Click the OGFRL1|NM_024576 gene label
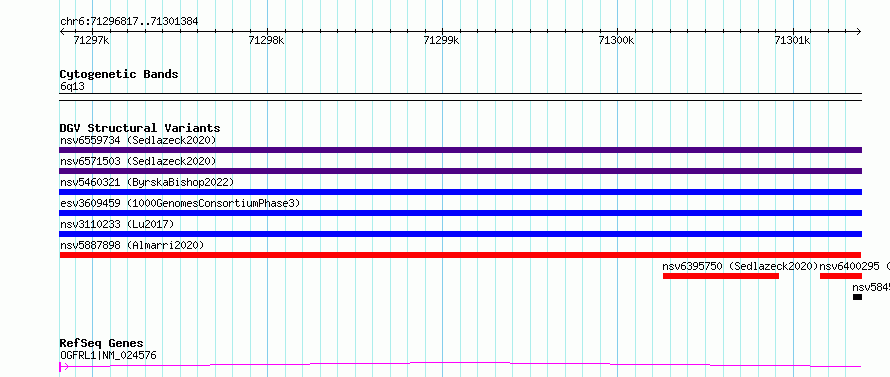 point(108,356)
